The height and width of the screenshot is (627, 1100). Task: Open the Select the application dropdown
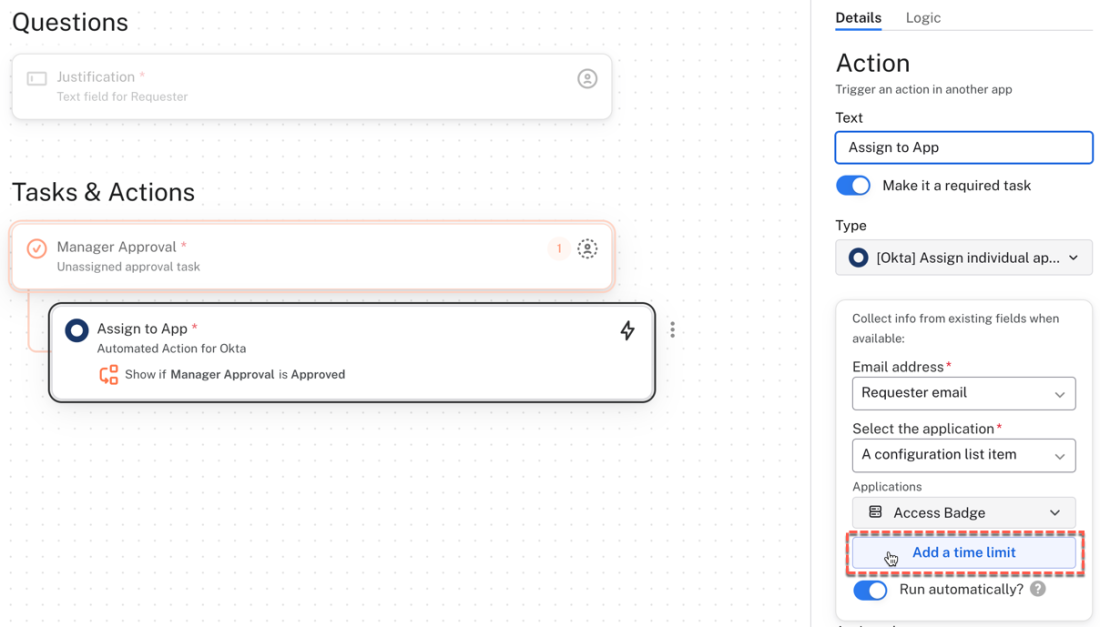click(x=963, y=455)
